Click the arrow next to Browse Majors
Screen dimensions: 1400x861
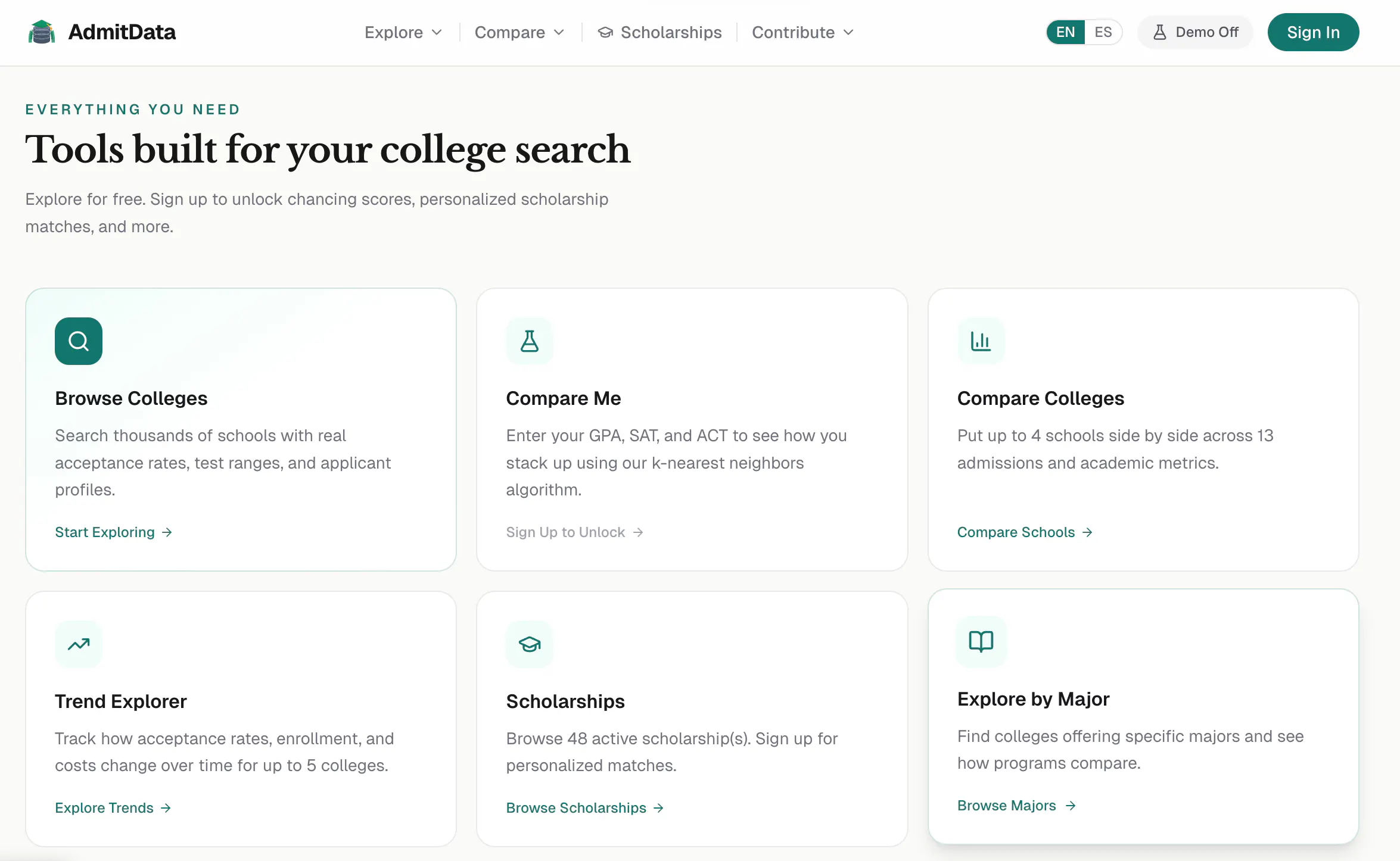[1071, 806]
